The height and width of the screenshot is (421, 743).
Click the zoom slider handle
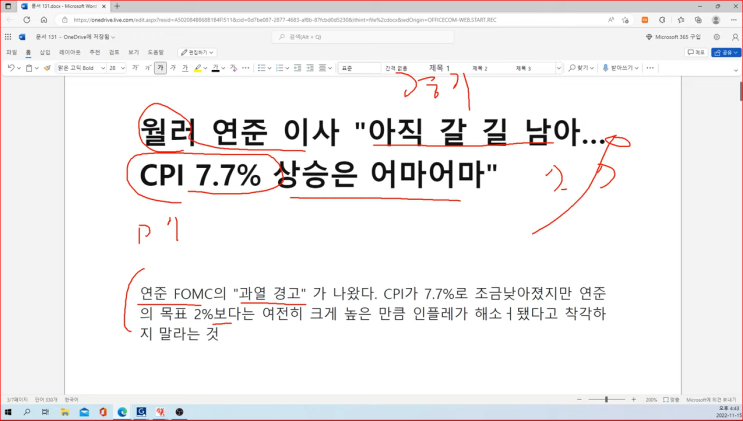(606, 400)
